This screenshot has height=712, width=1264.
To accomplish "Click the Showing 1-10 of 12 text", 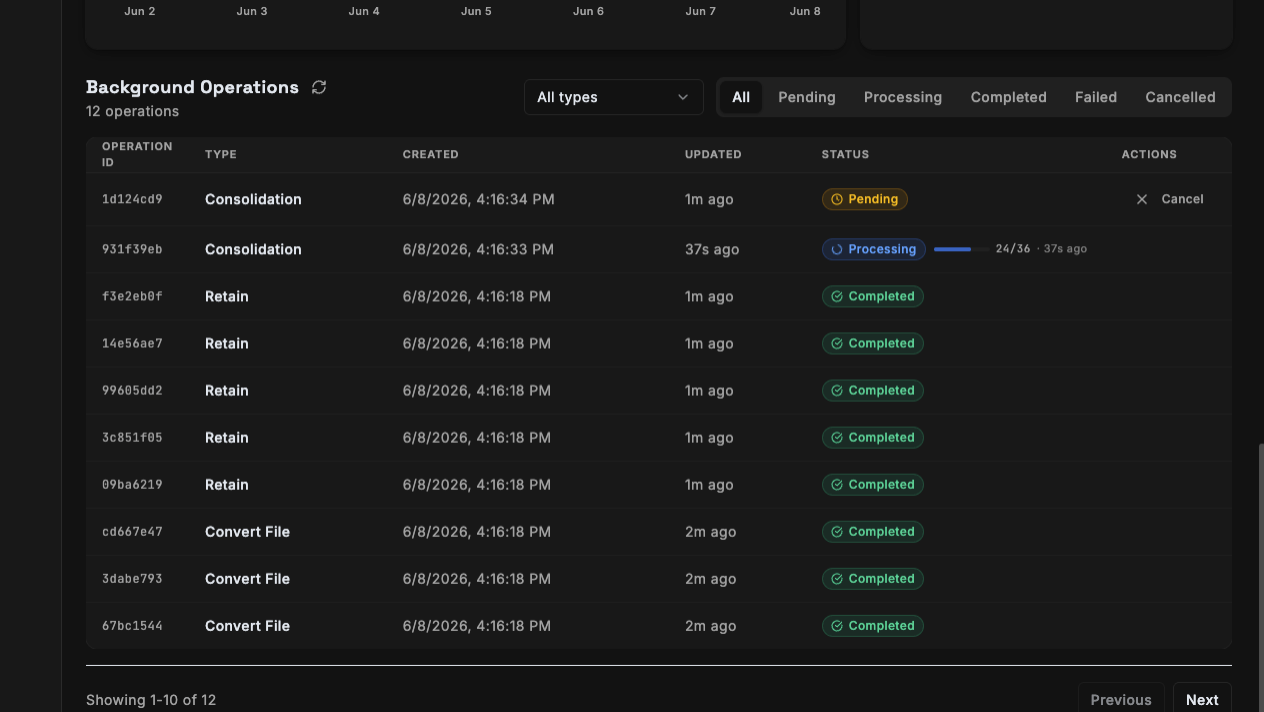I will [x=151, y=700].
